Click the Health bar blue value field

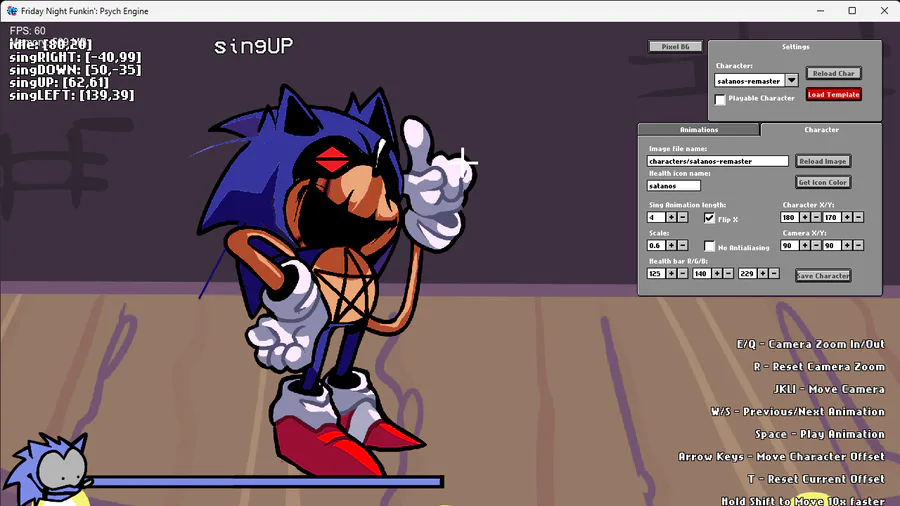pyautogui.click(x=747, y=274)
